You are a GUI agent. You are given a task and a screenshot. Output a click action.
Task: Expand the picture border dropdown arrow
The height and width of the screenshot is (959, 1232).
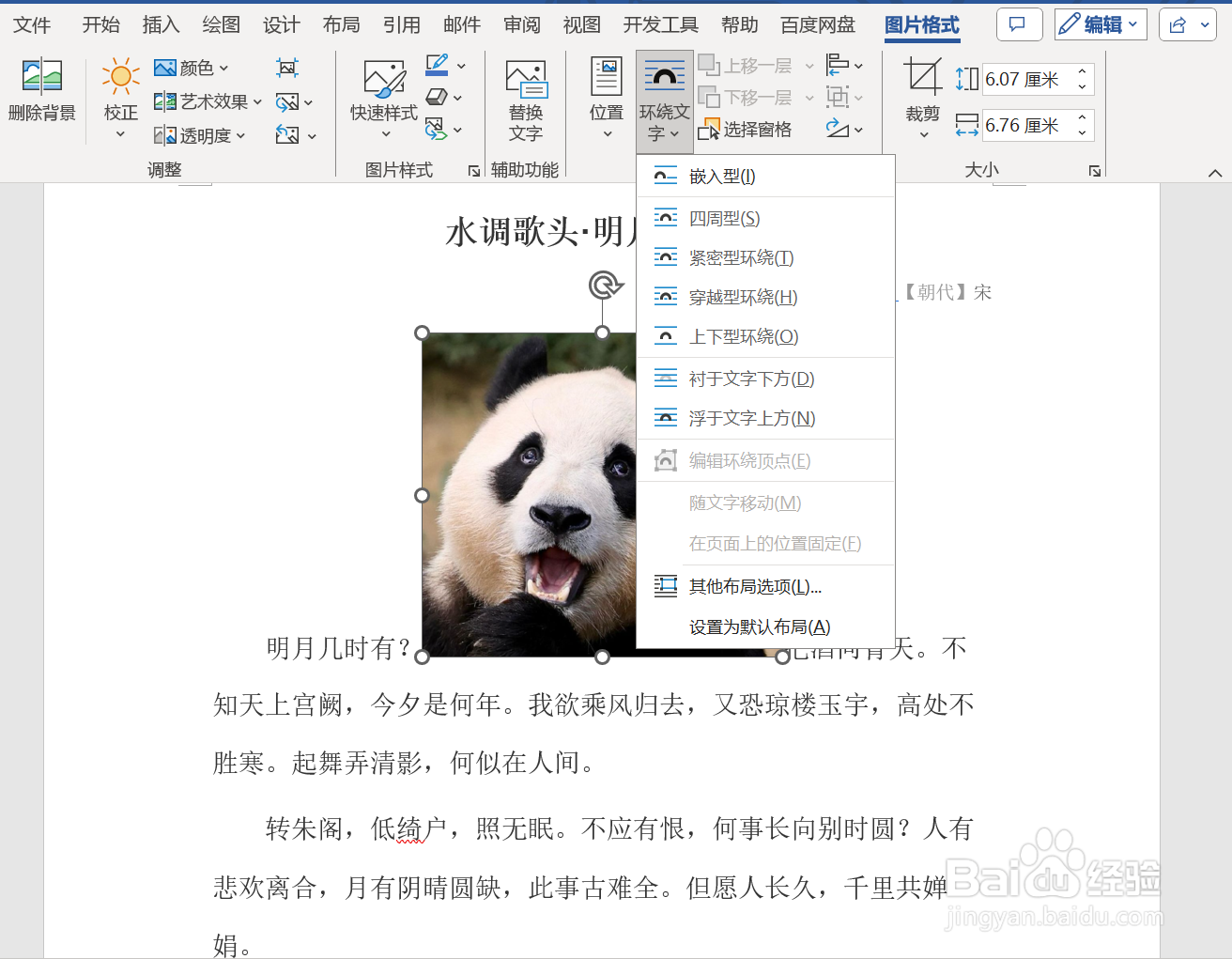pos(461,67)
